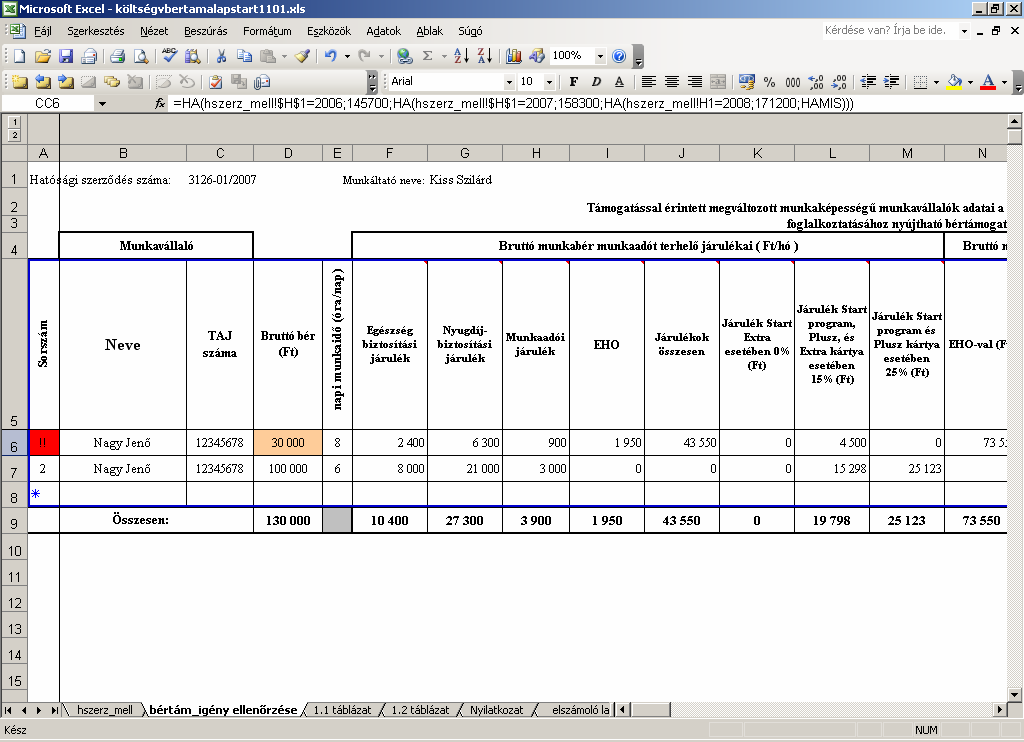Undo the last action

pos(330,56)
